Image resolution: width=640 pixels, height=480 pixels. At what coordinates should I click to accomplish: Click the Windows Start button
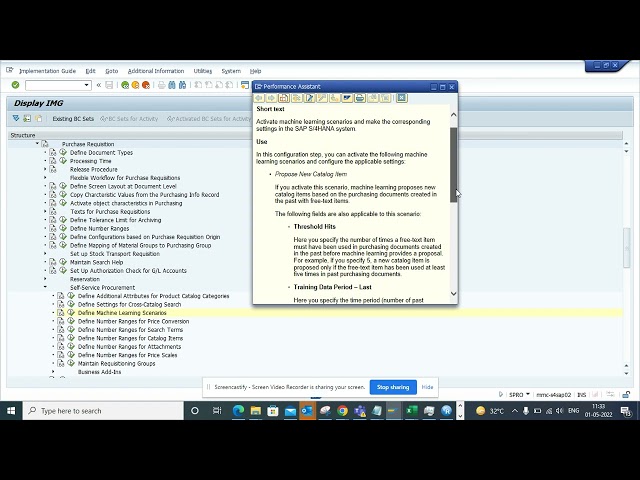(11, 411)
